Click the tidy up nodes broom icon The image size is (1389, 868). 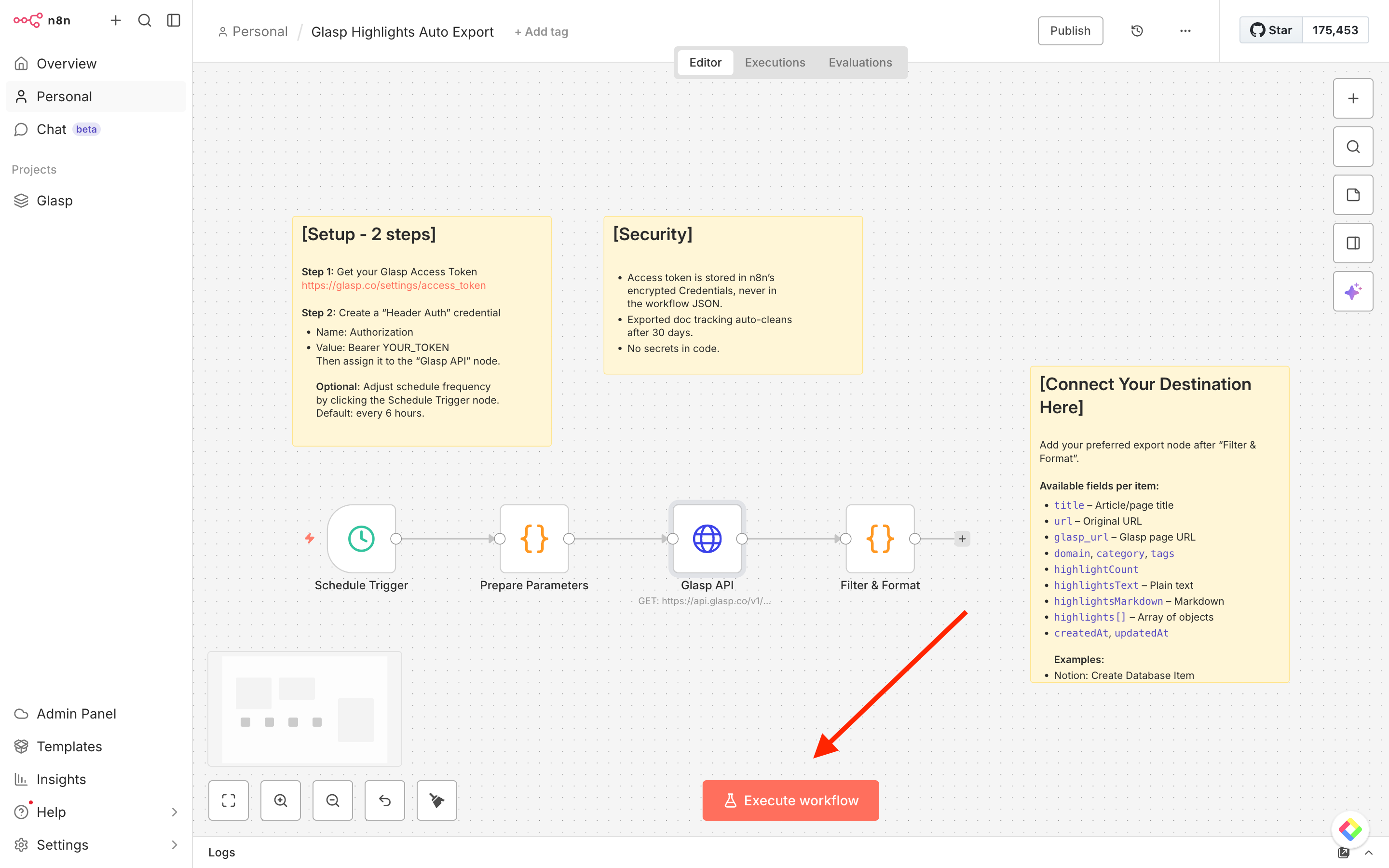tap(437, 800)
